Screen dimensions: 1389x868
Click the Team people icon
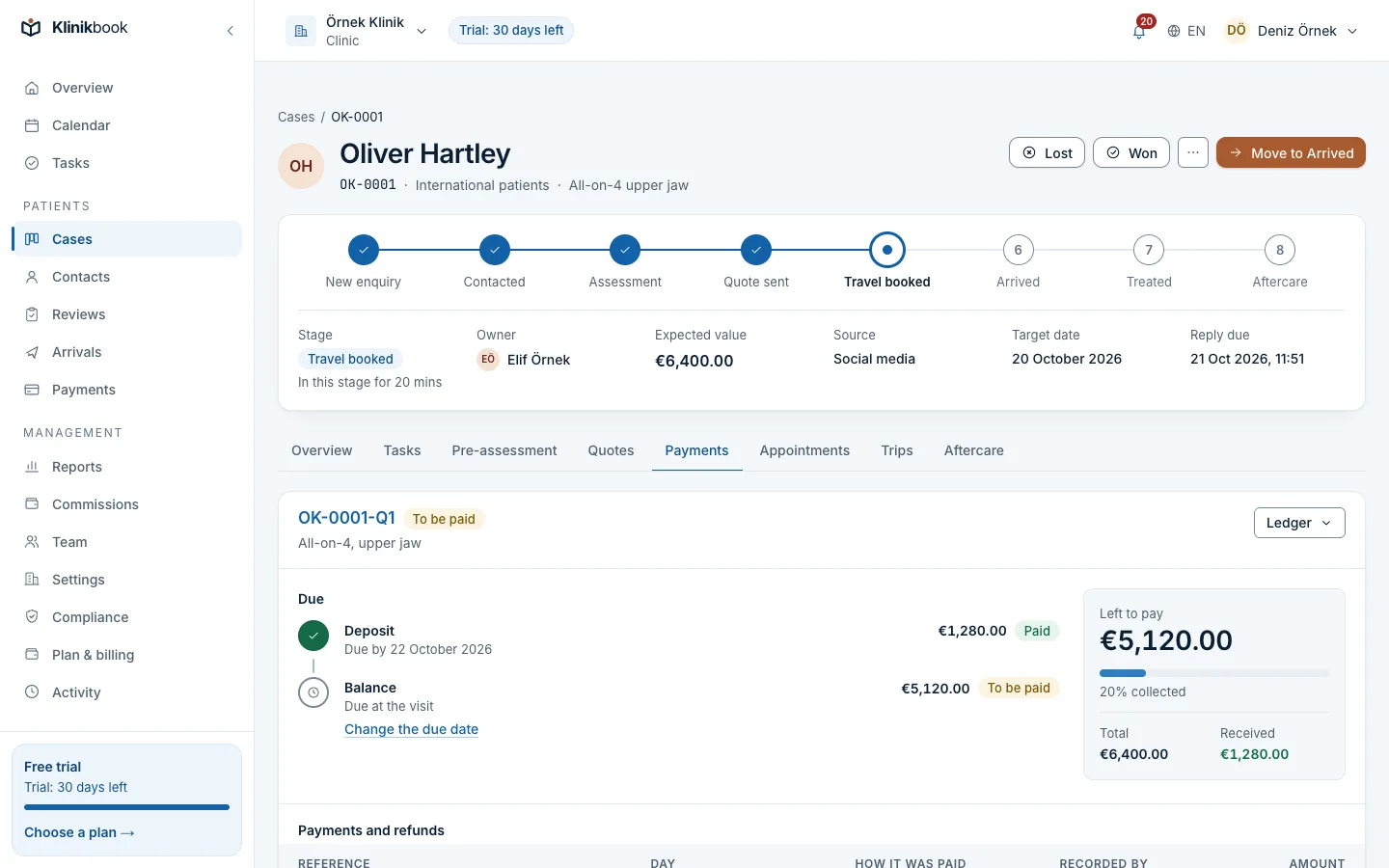click(x=32, y=542)
